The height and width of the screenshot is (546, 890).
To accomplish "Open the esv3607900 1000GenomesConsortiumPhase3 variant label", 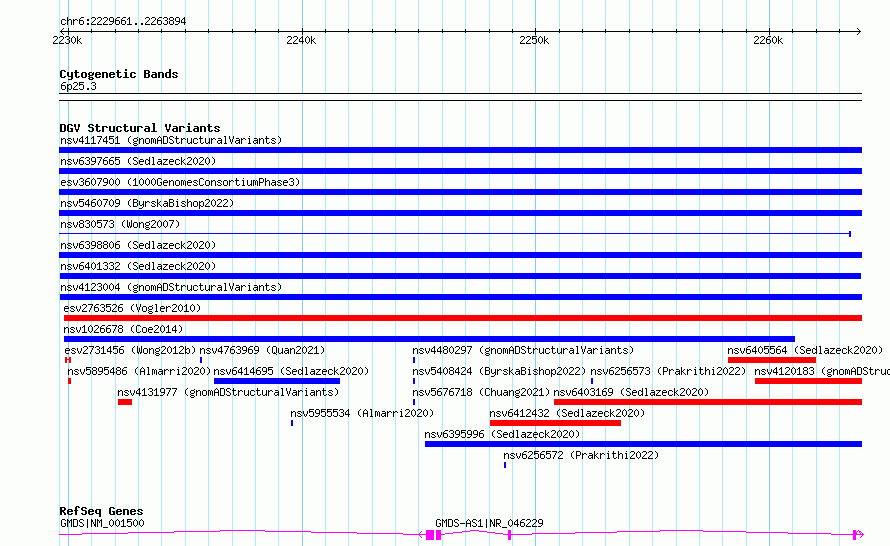I will click(x=180, y=182).
